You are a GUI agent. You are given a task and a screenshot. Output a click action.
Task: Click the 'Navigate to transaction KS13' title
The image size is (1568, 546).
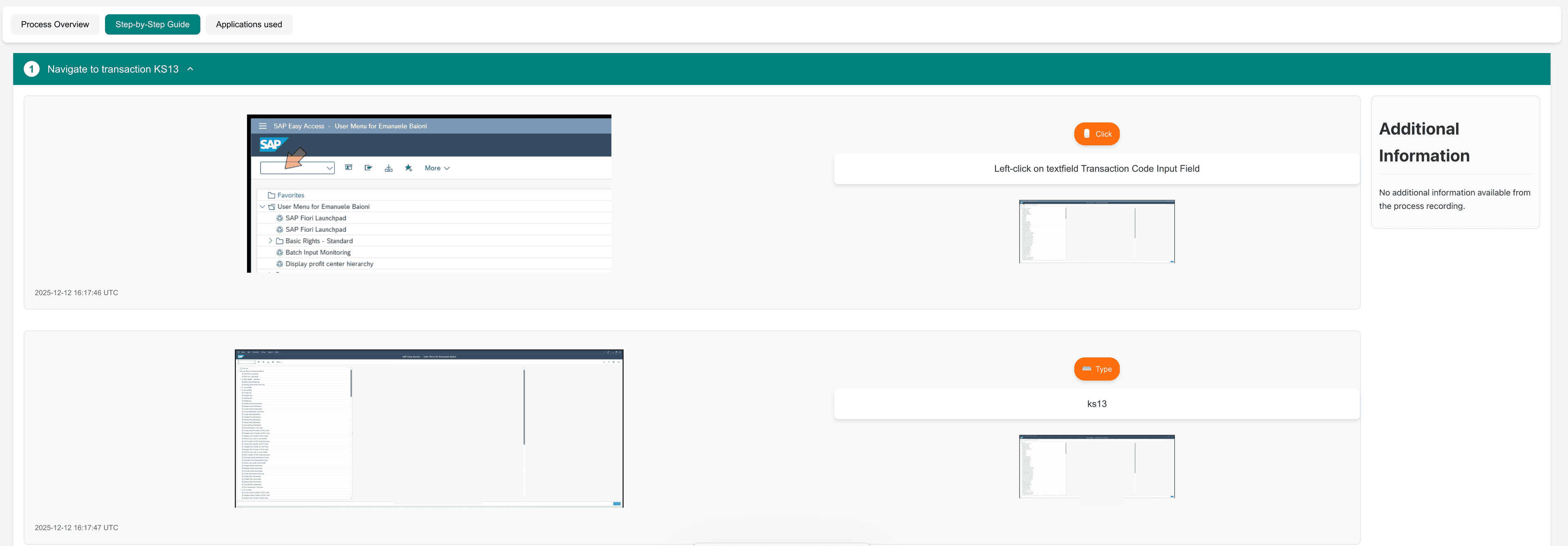[113, 69]
